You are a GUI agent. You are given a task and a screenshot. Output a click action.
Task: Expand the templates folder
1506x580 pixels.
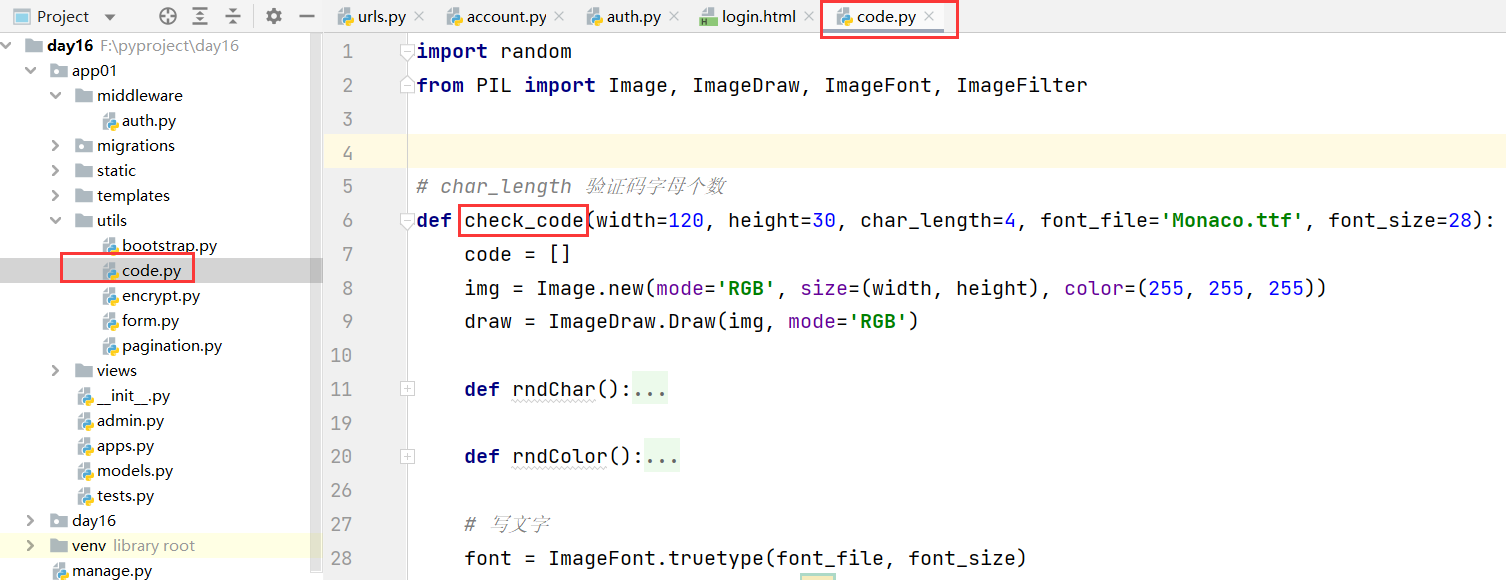tap(56, 196)
